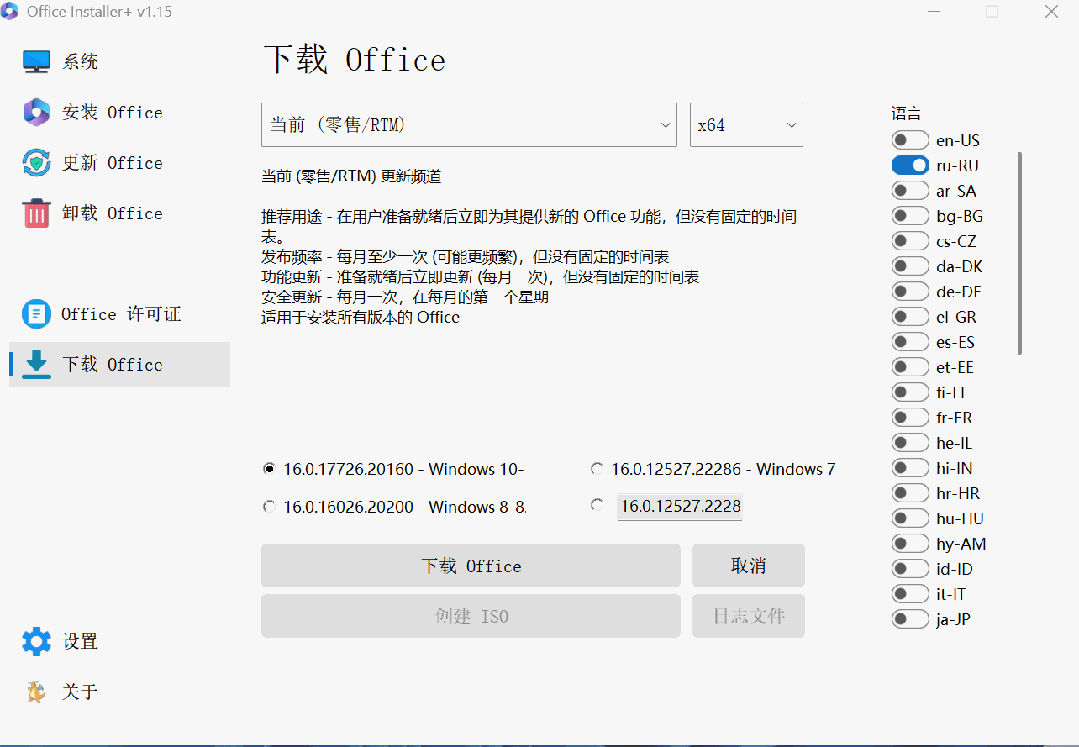Open the 当前 (零售/RTM) channel dropdown
The image size is (1079, 747).
point(468,125)
